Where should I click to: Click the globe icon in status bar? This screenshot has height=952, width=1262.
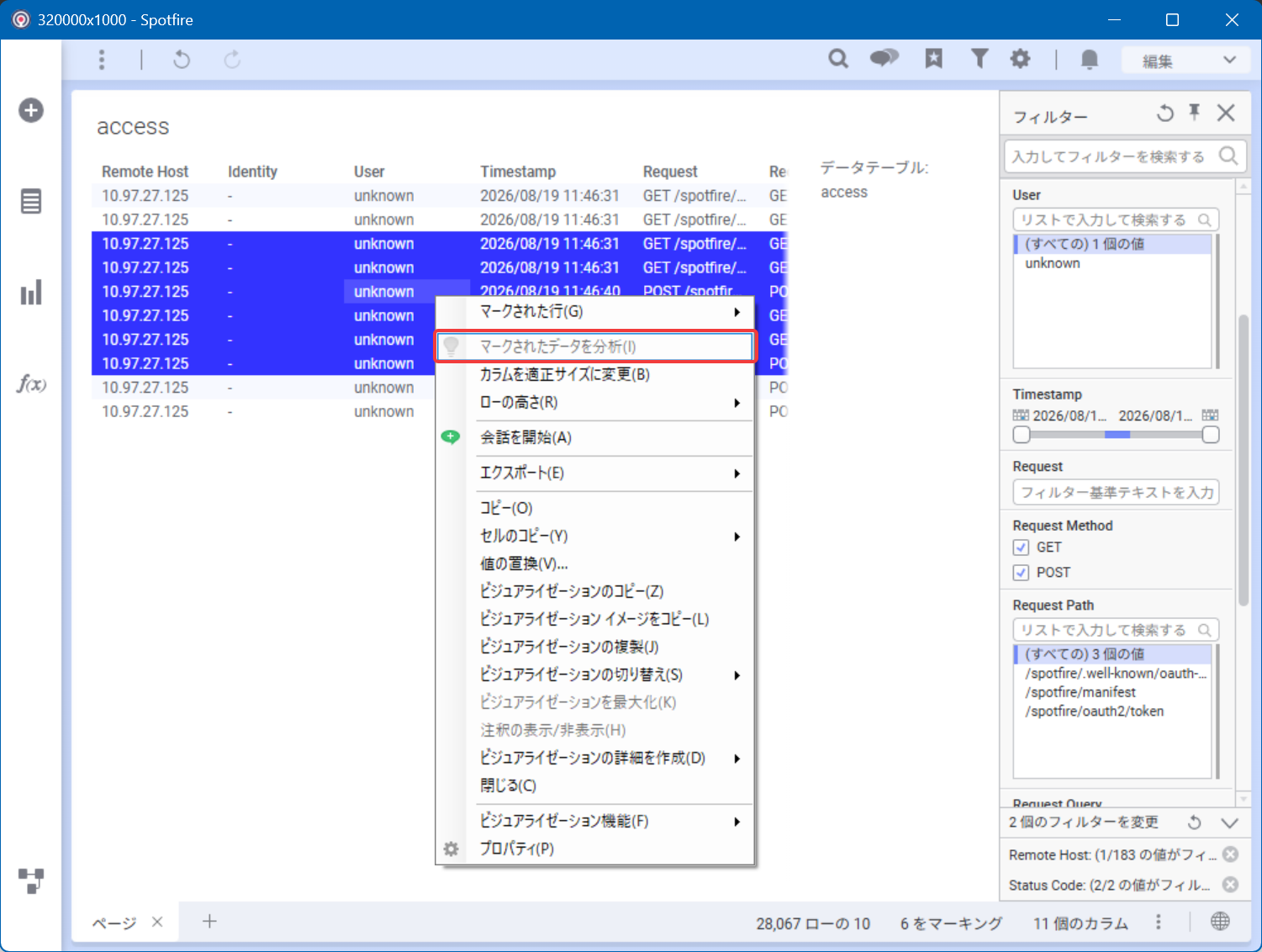click(x=1220, y=922)
